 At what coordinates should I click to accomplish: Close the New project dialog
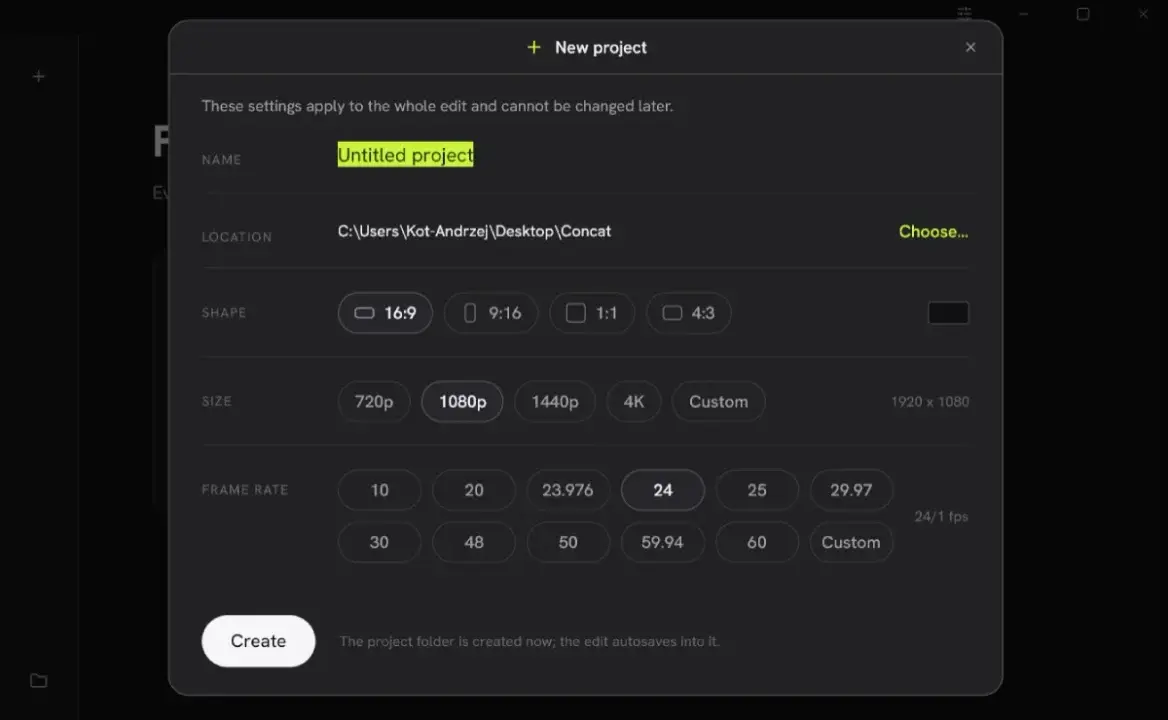click(x=970, y=47)
